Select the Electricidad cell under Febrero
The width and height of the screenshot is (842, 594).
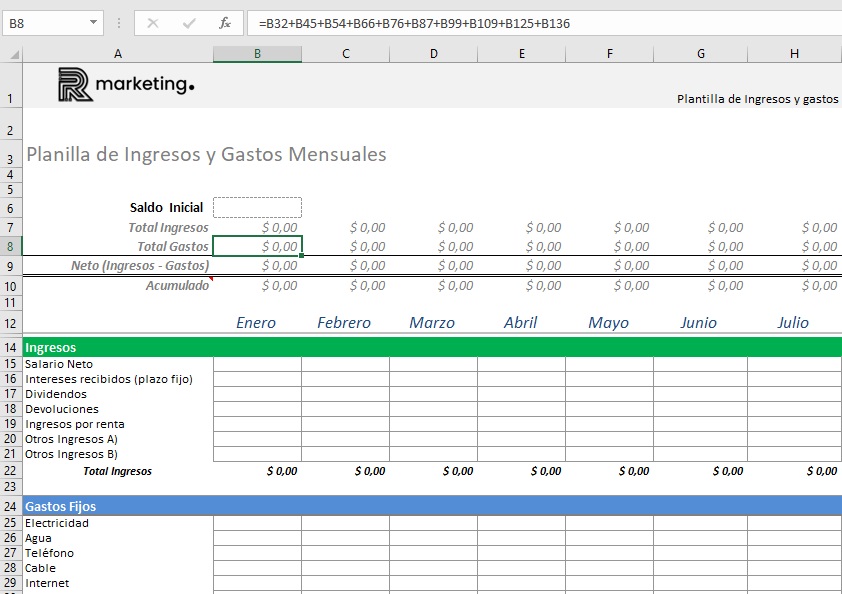pyautogui.click(x=345, y=523)
